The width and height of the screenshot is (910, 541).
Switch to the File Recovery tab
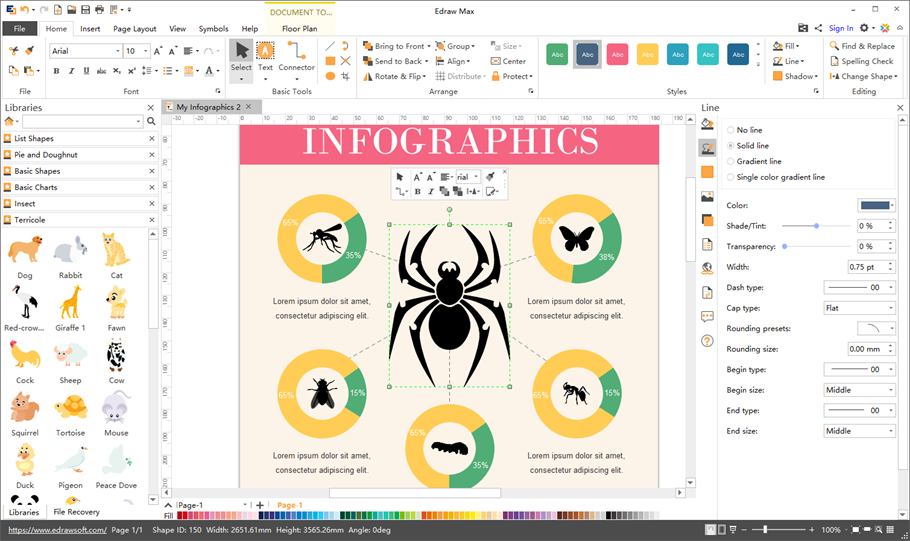[77, 512]
